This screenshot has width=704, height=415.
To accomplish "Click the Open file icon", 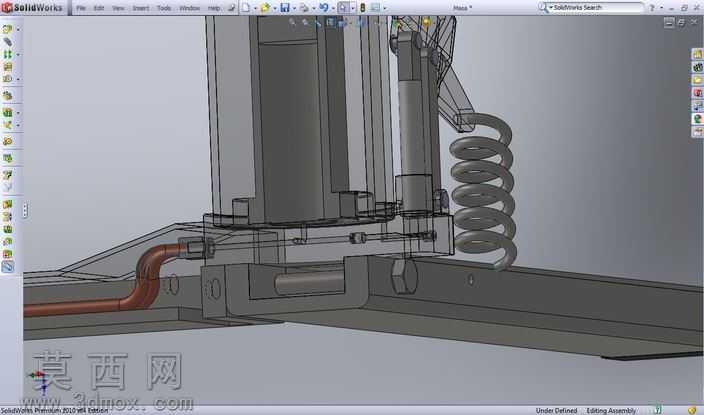I will [265, 7].
